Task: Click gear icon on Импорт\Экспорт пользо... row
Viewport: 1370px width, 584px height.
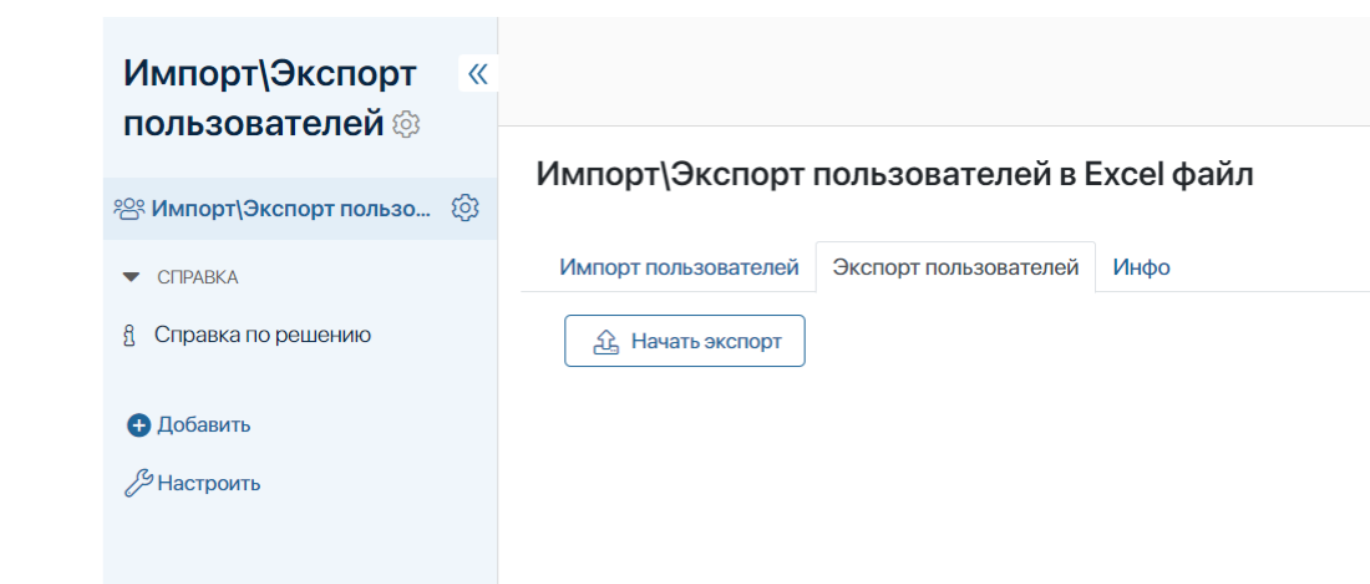Action: [x=465, y=208]
